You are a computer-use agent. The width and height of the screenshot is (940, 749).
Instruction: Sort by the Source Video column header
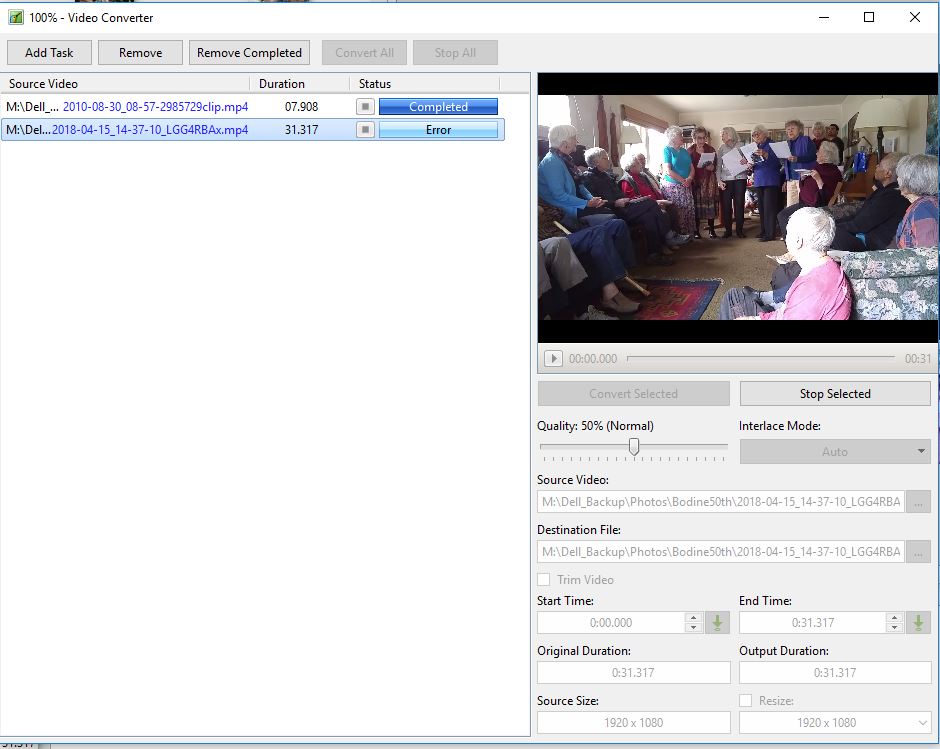tap(44, 84)
